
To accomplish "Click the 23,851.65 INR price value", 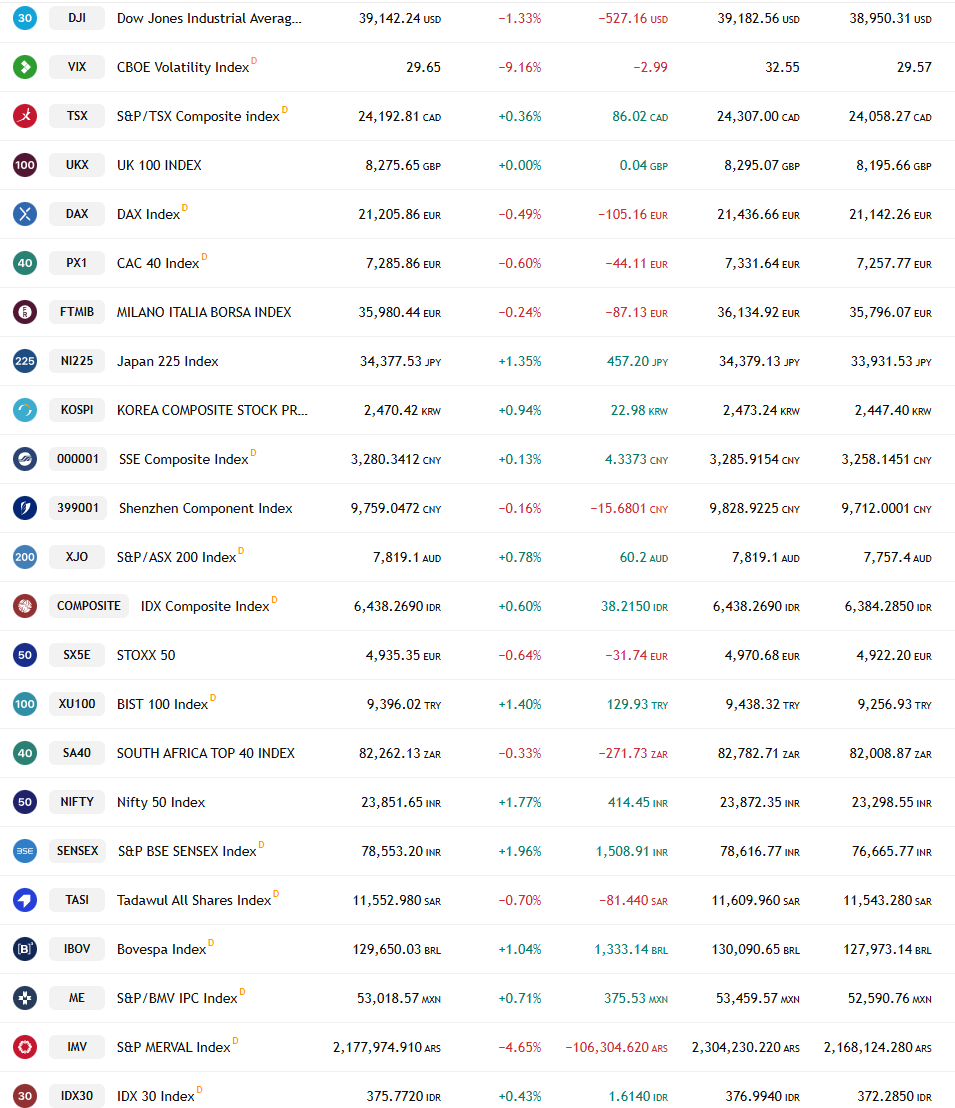I will (401, 802).
